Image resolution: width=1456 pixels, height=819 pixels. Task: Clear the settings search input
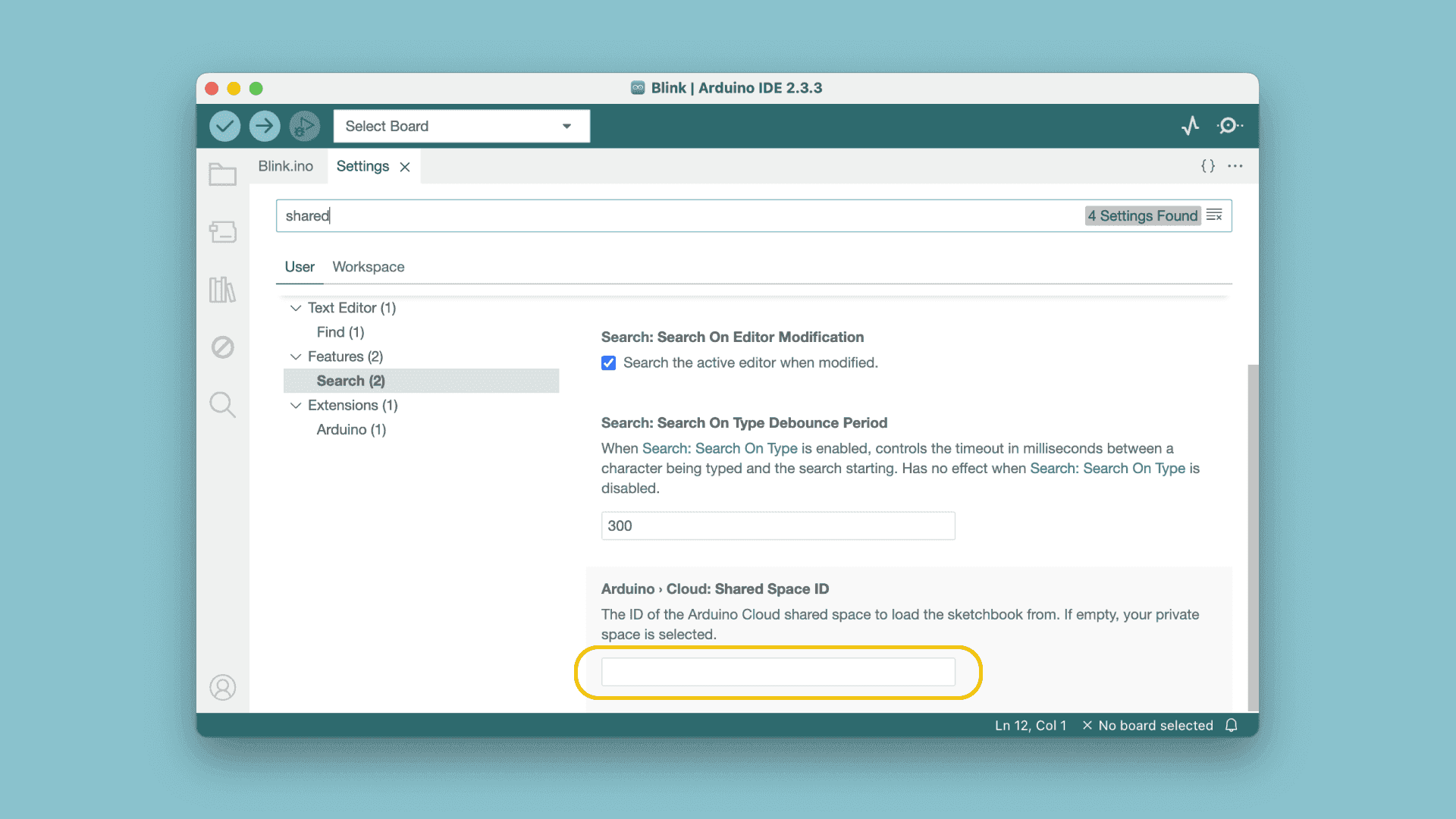[x=1214, y=216]
